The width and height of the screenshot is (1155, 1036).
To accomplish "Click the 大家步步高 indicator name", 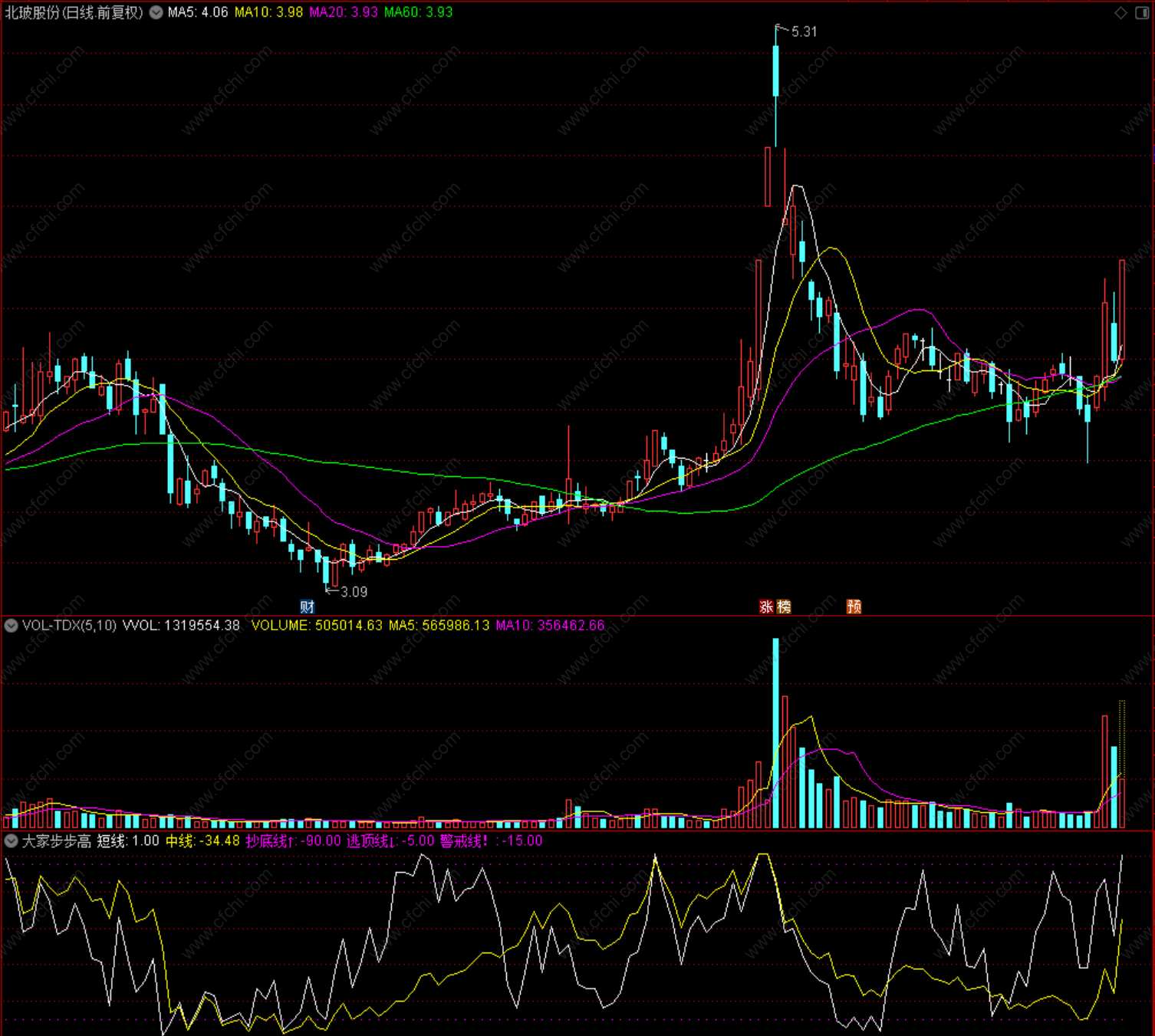I will [x=56, y=840].
